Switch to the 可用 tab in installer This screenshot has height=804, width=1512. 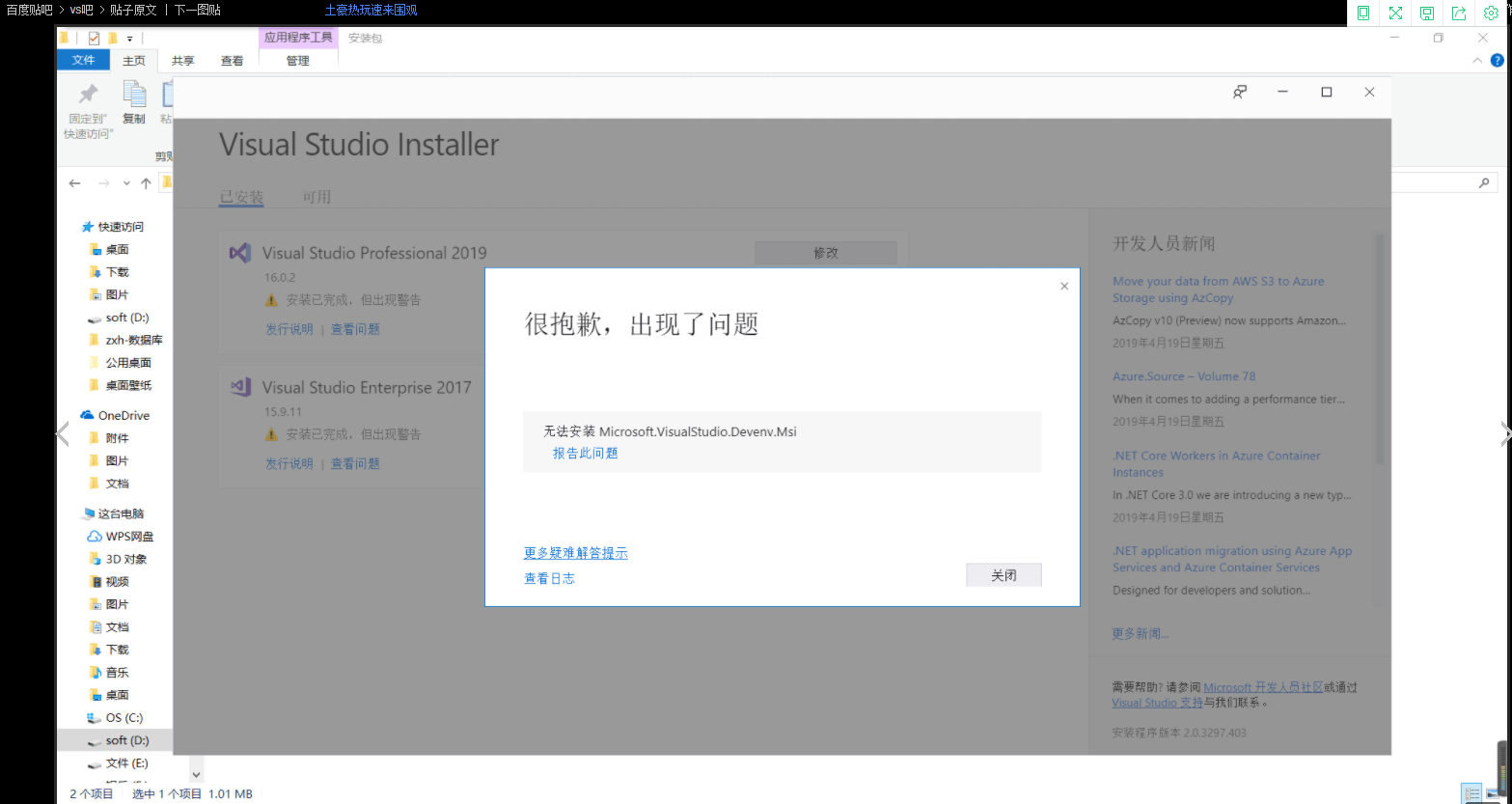pyautogui.click(x=316, y=197)
